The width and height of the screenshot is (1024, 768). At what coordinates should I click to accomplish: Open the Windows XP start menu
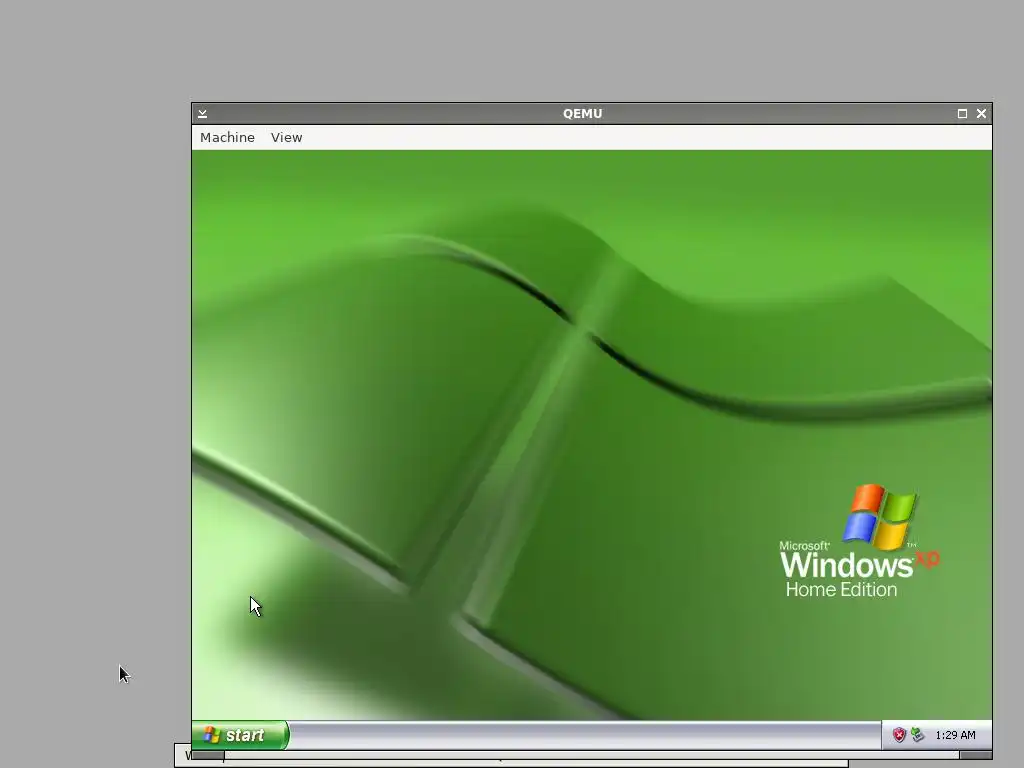tap(240, 735)
